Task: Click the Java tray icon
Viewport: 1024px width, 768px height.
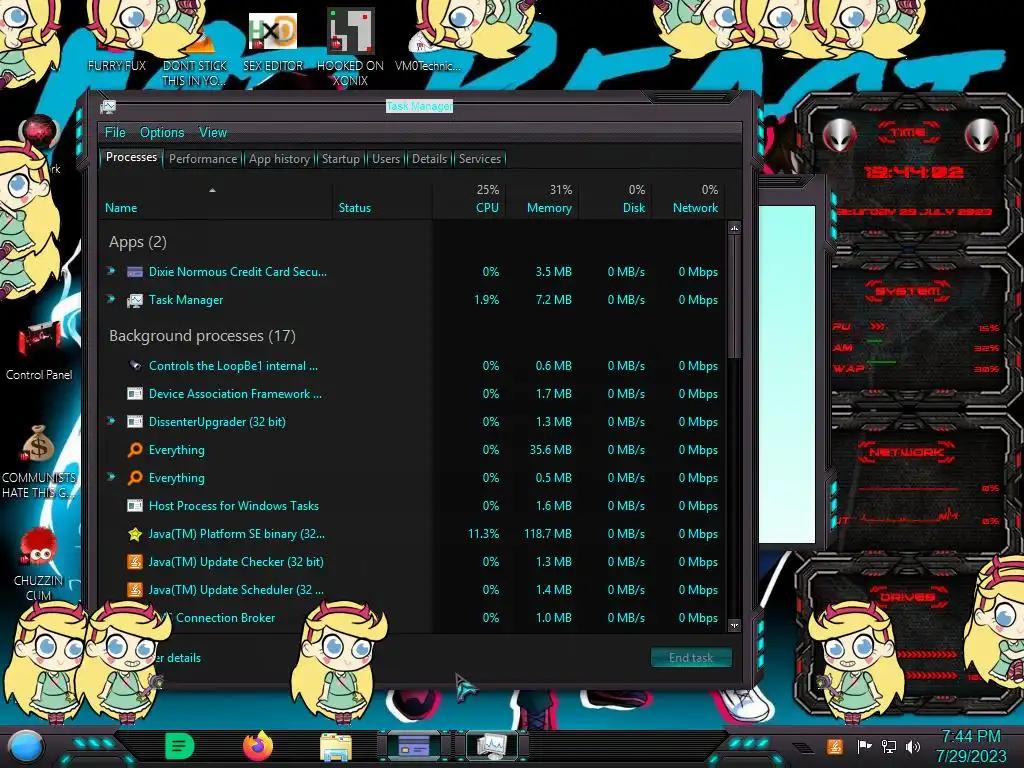Action: pyautogui.click(x=834, y=746)
